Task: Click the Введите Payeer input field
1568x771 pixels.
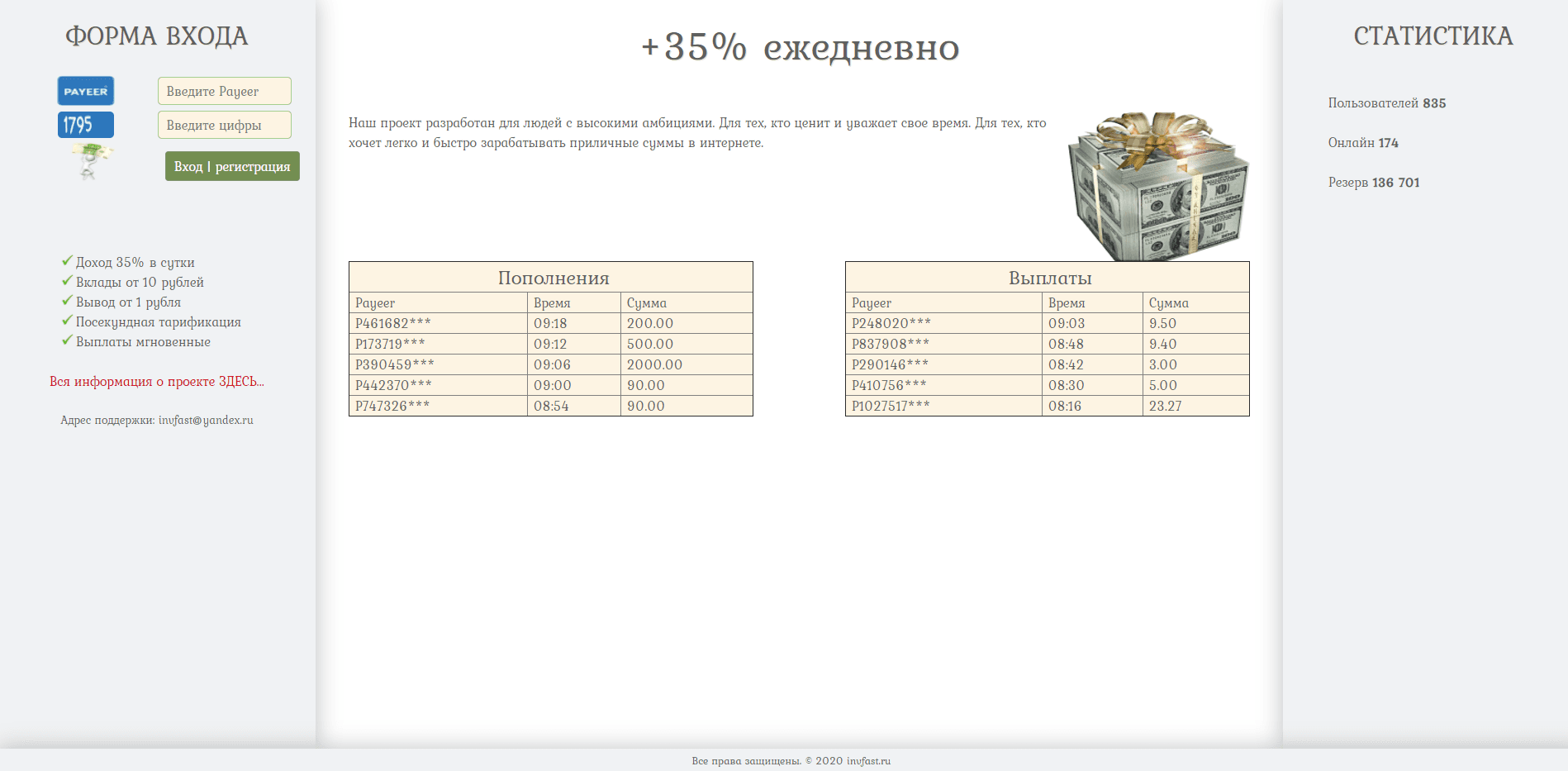Action: [224, 91]
